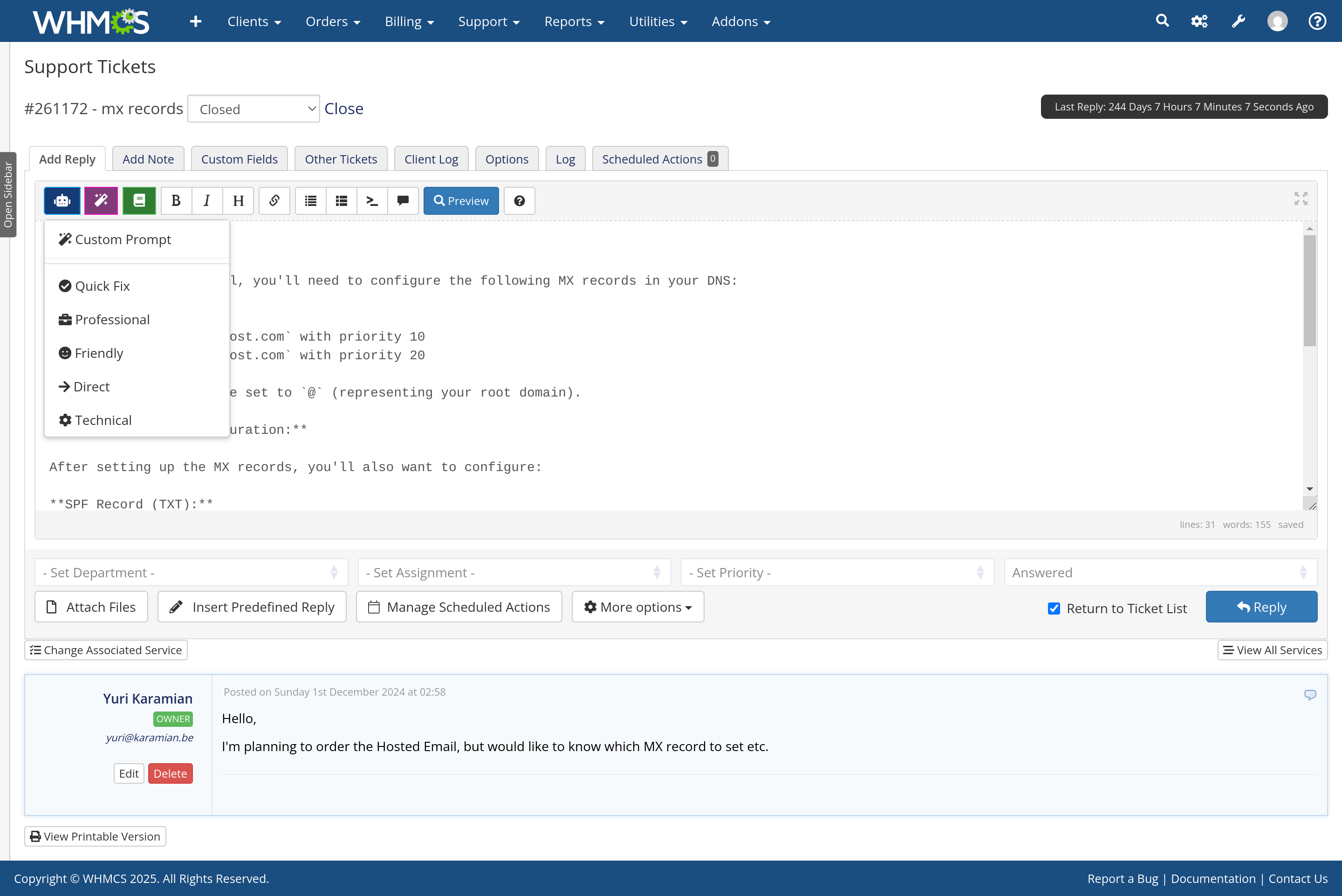Toggle bold formatting in the editor
The width and height of the screenshot is (1342, 896).
176,200
